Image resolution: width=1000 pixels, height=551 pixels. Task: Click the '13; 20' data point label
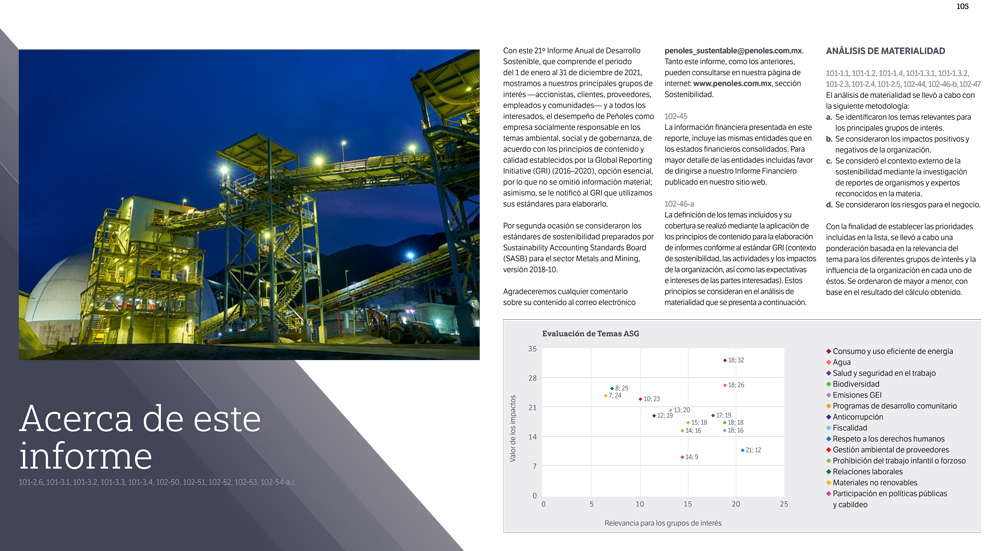(682, 410)
